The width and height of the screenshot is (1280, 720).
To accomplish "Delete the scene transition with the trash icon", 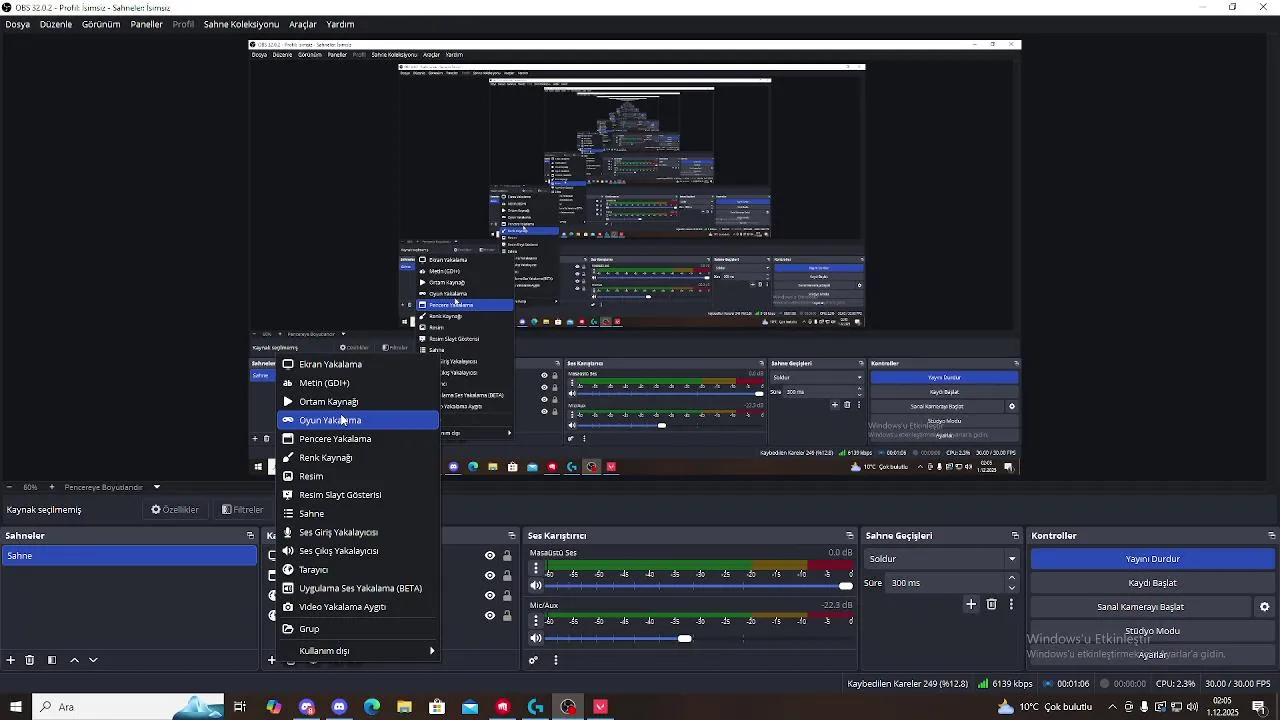I will click(x=992, y=604).
